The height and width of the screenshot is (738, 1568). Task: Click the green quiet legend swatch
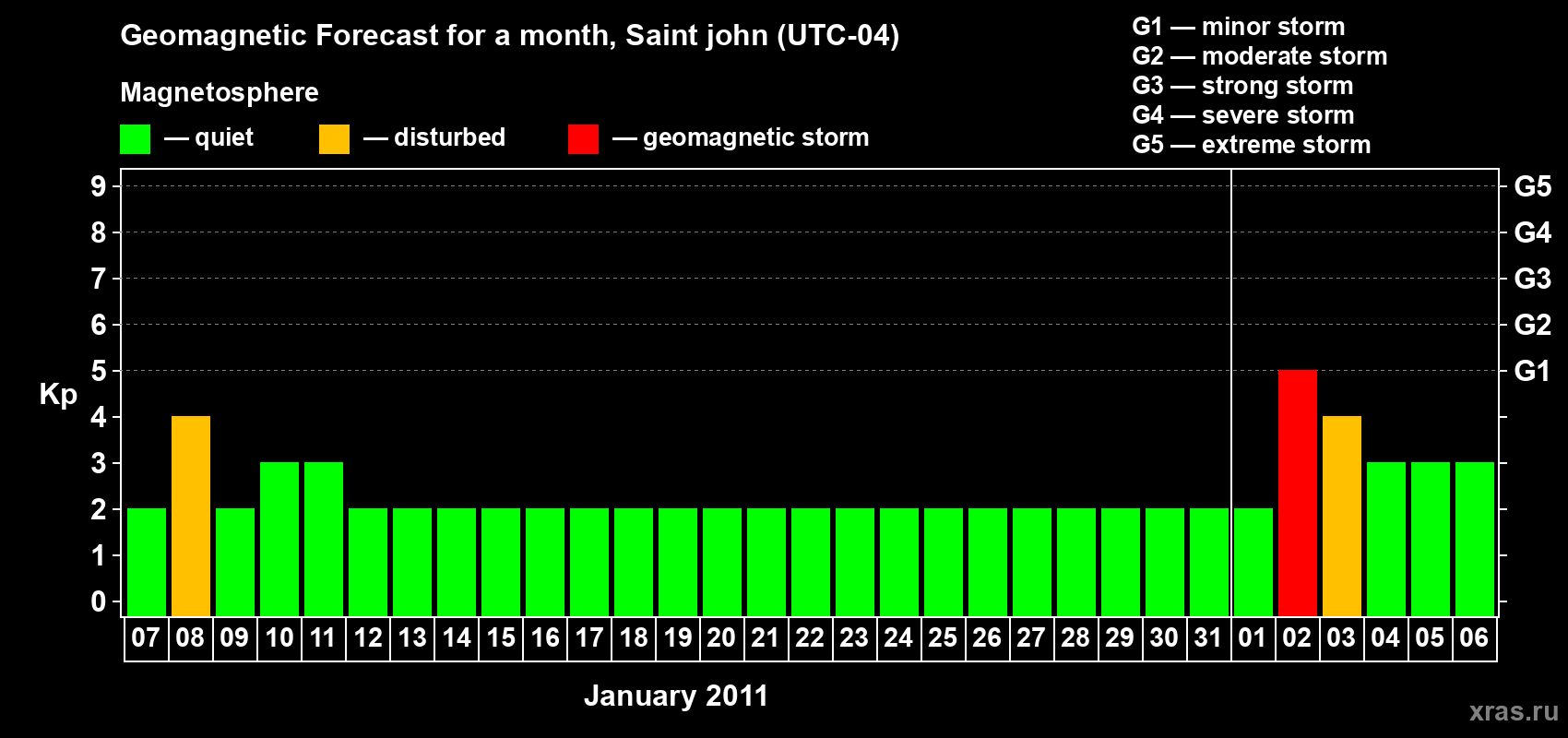coord(135,139)
